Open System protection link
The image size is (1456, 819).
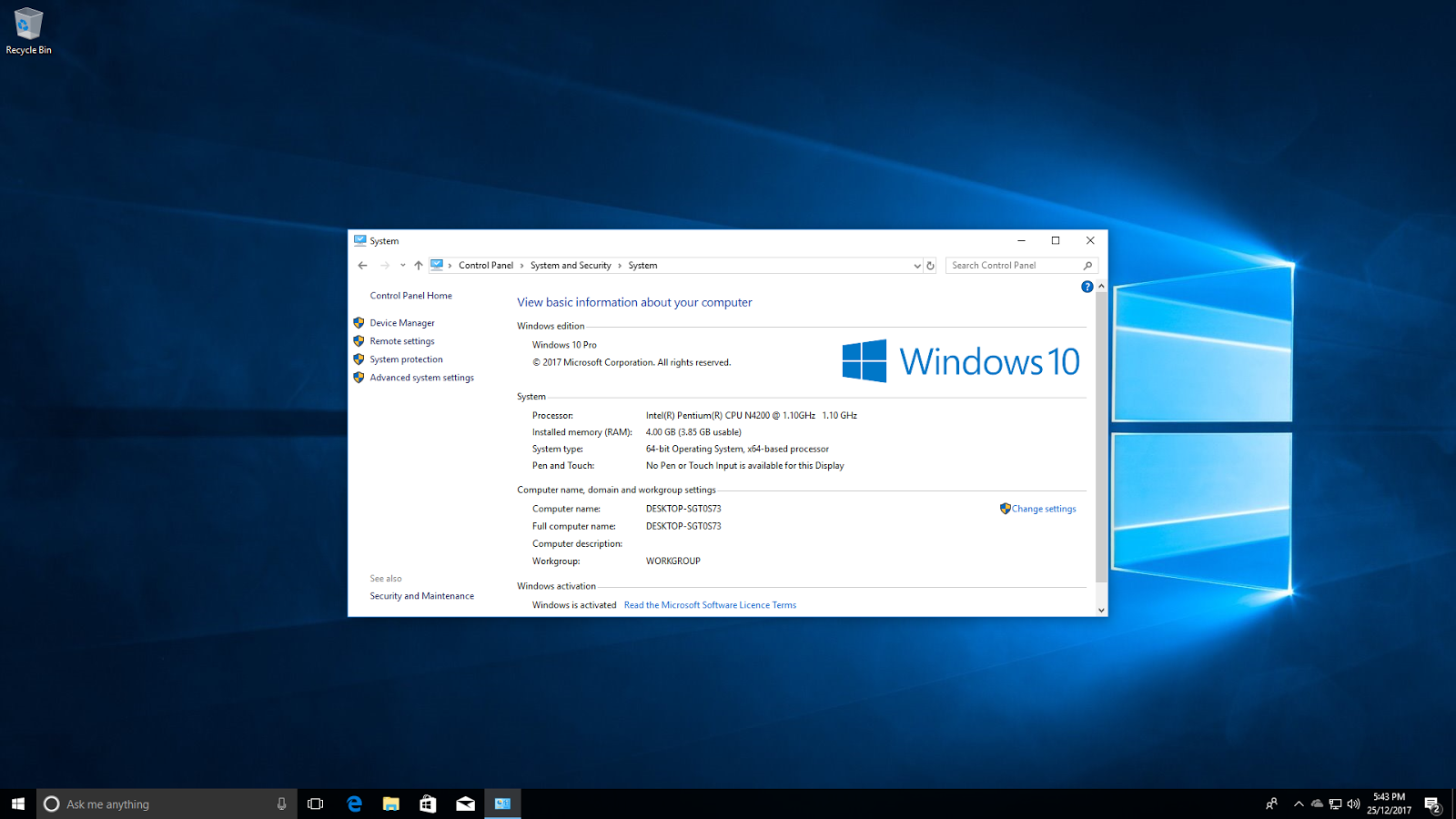[x=406, y=359]
